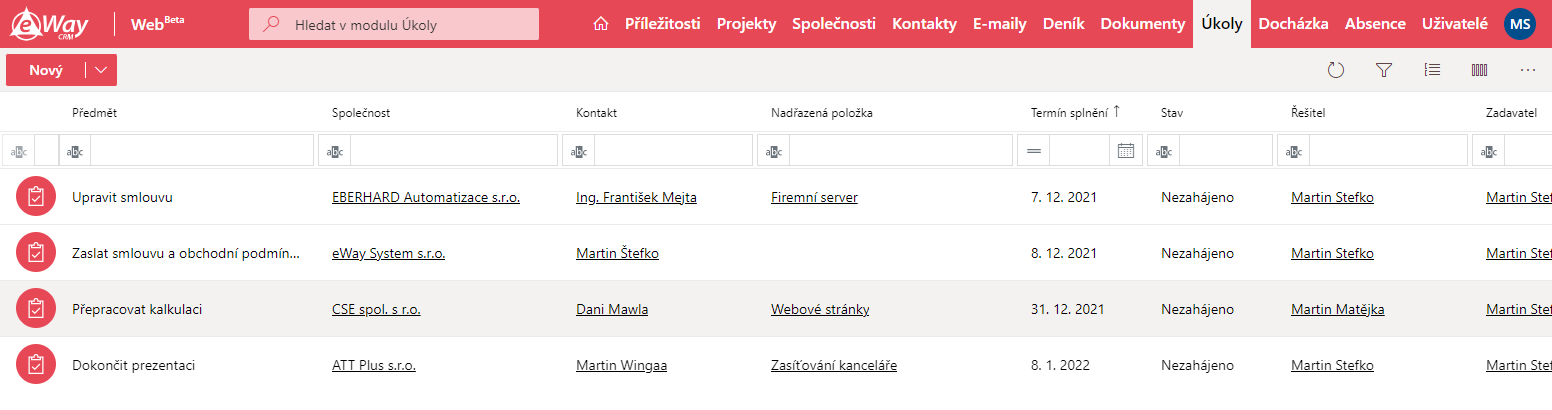Open the Webové stránky parent item link
Screen dimensions: 1552x410
pos(820,310)
